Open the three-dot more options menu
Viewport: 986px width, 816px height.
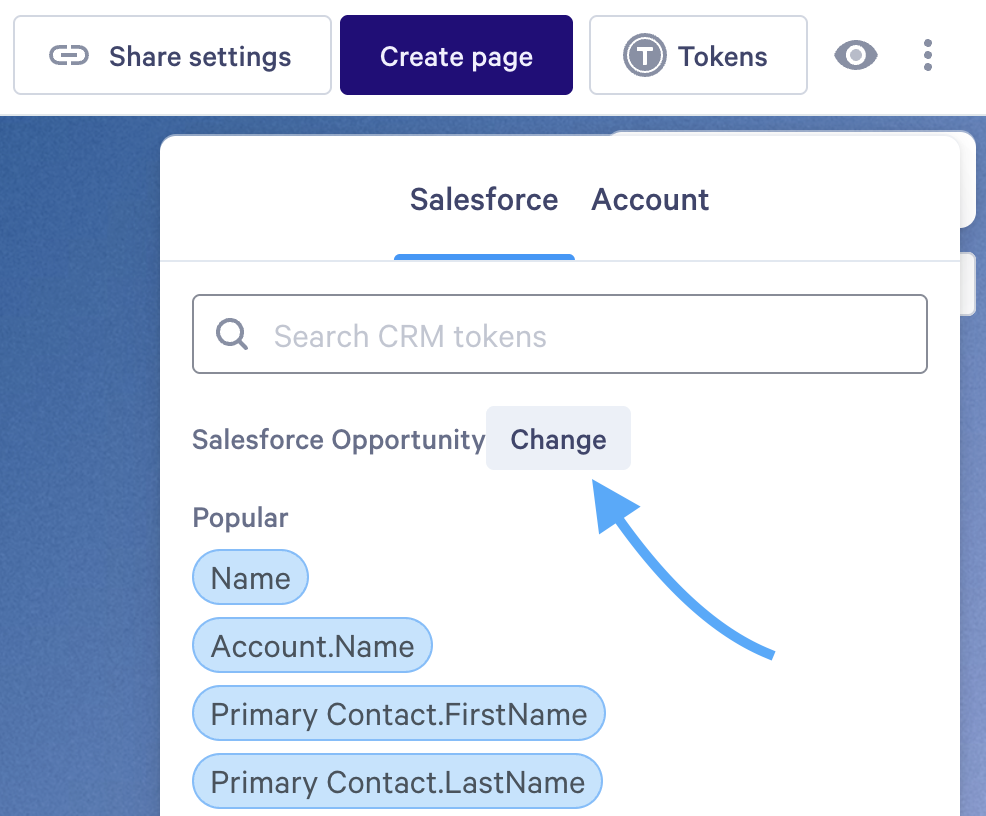coord(928,56)
